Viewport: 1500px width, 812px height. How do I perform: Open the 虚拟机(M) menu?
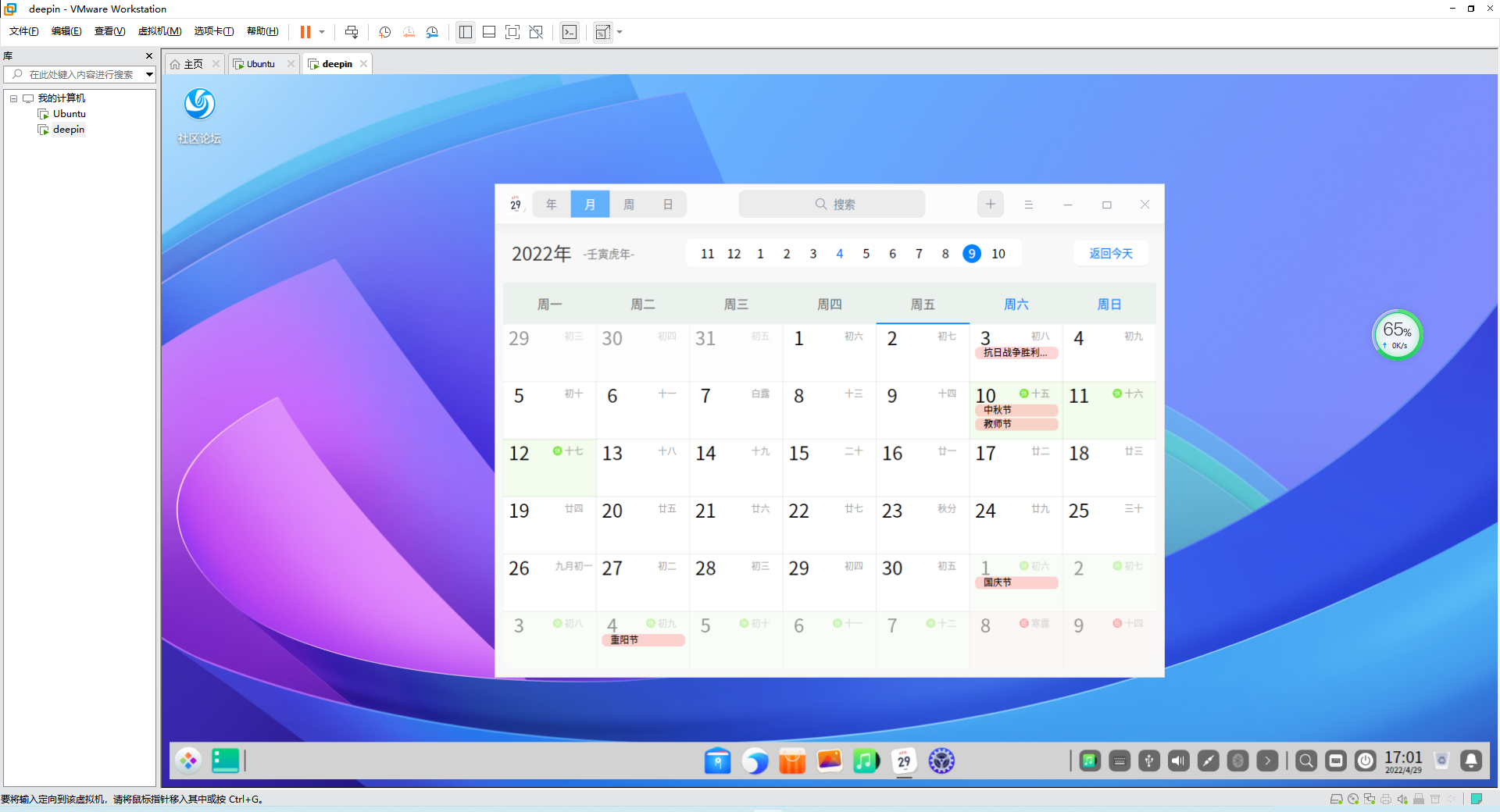(x=159, y=31)
